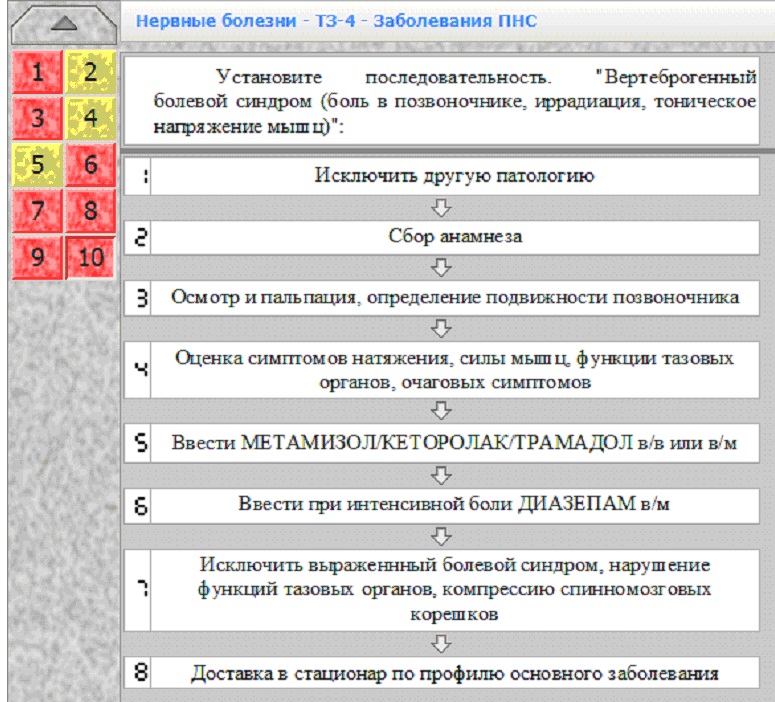Viewport: 775px width, 702px height.
Task: Click step 'Исключить выраженный болевой синдром'
Action: coord(441,590)
